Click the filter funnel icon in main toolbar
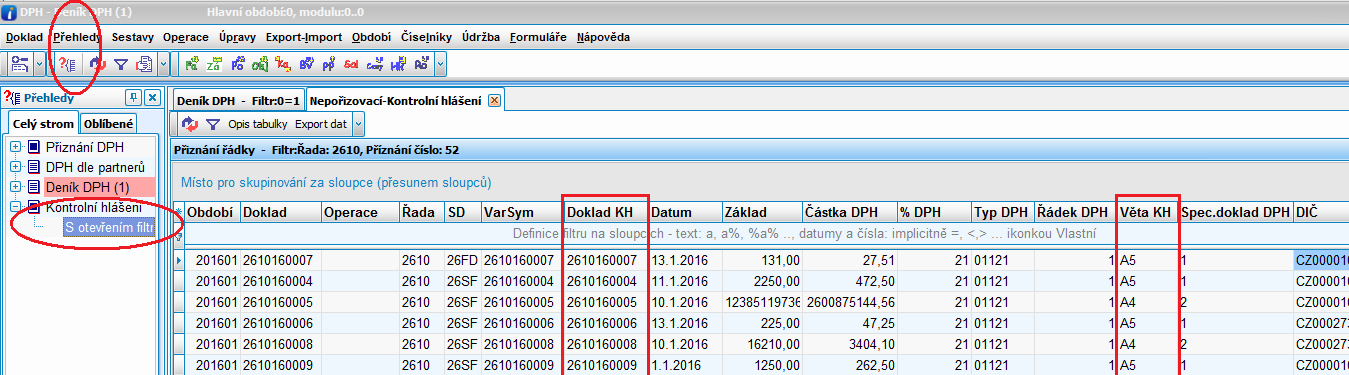Screen dimensions: 1349x375 120,65
